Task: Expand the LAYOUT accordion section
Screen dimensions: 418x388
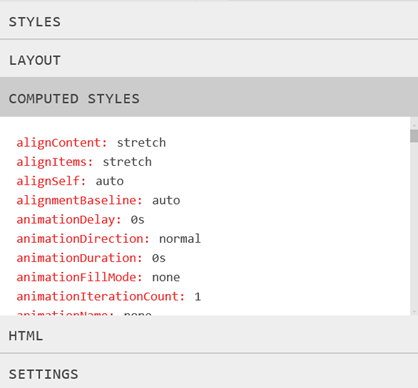Action: pyautogui.click(x=209, y=60)
